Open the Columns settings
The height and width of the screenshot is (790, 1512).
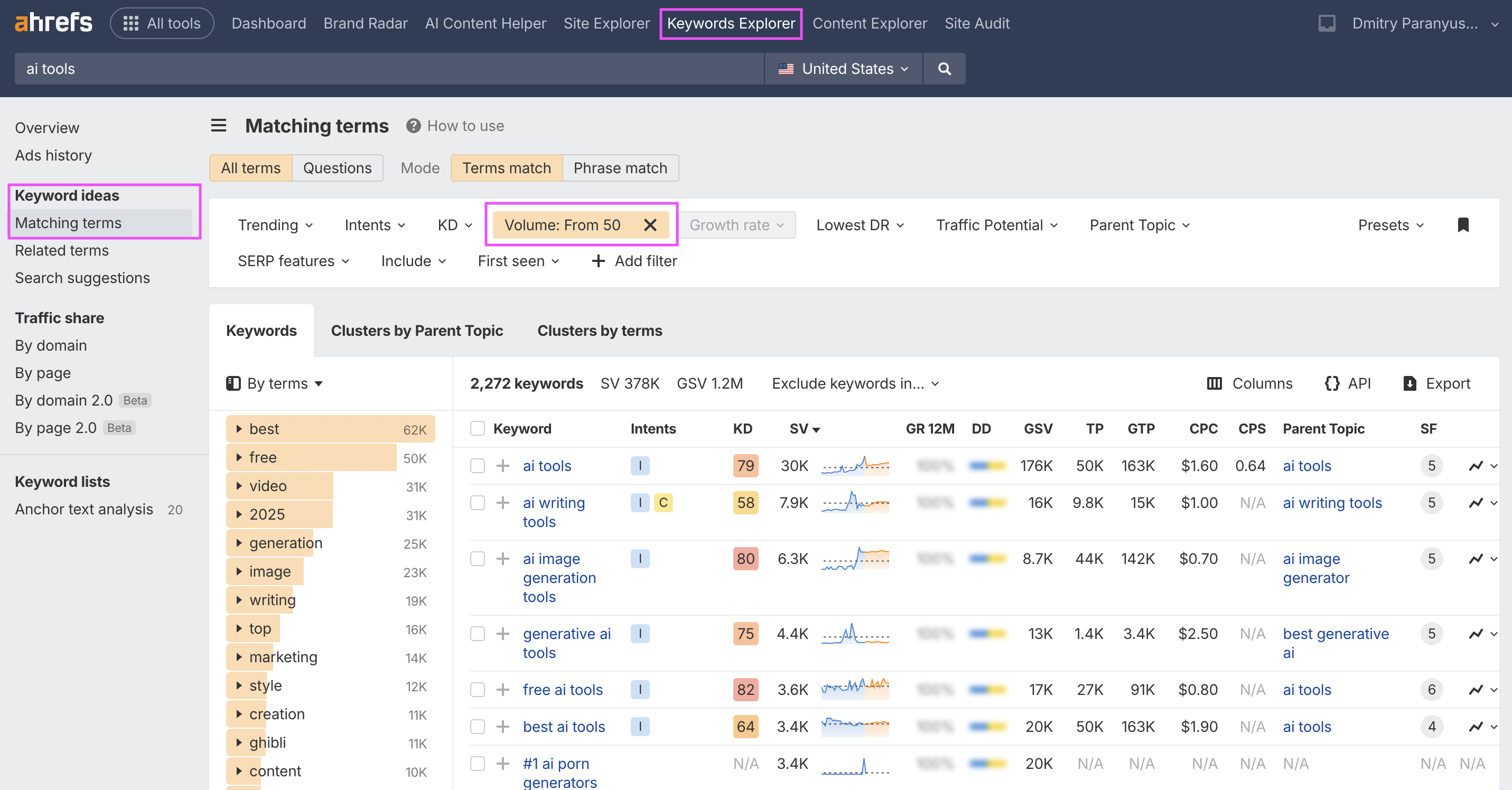click(1249, 383)
